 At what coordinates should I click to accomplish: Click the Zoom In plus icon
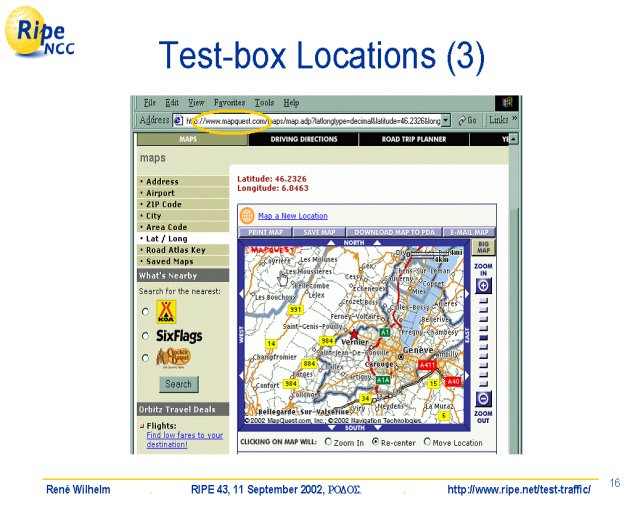[483, 285]
